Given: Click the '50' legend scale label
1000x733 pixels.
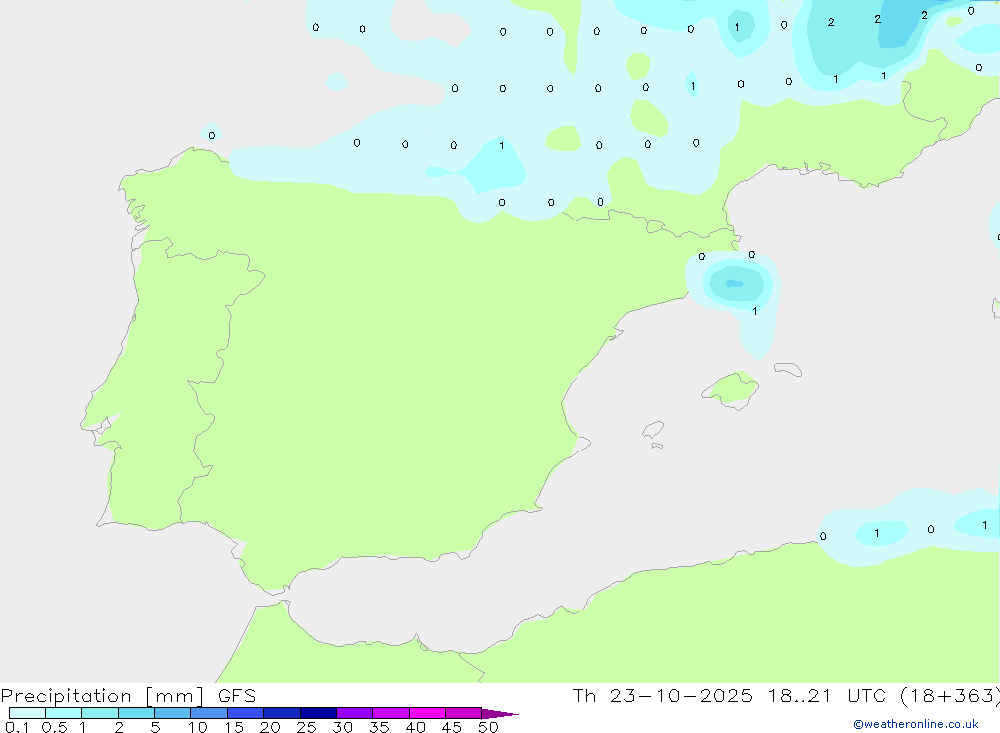Looking at the screenshot, I should pyautogui.click(x=488, y=727).
